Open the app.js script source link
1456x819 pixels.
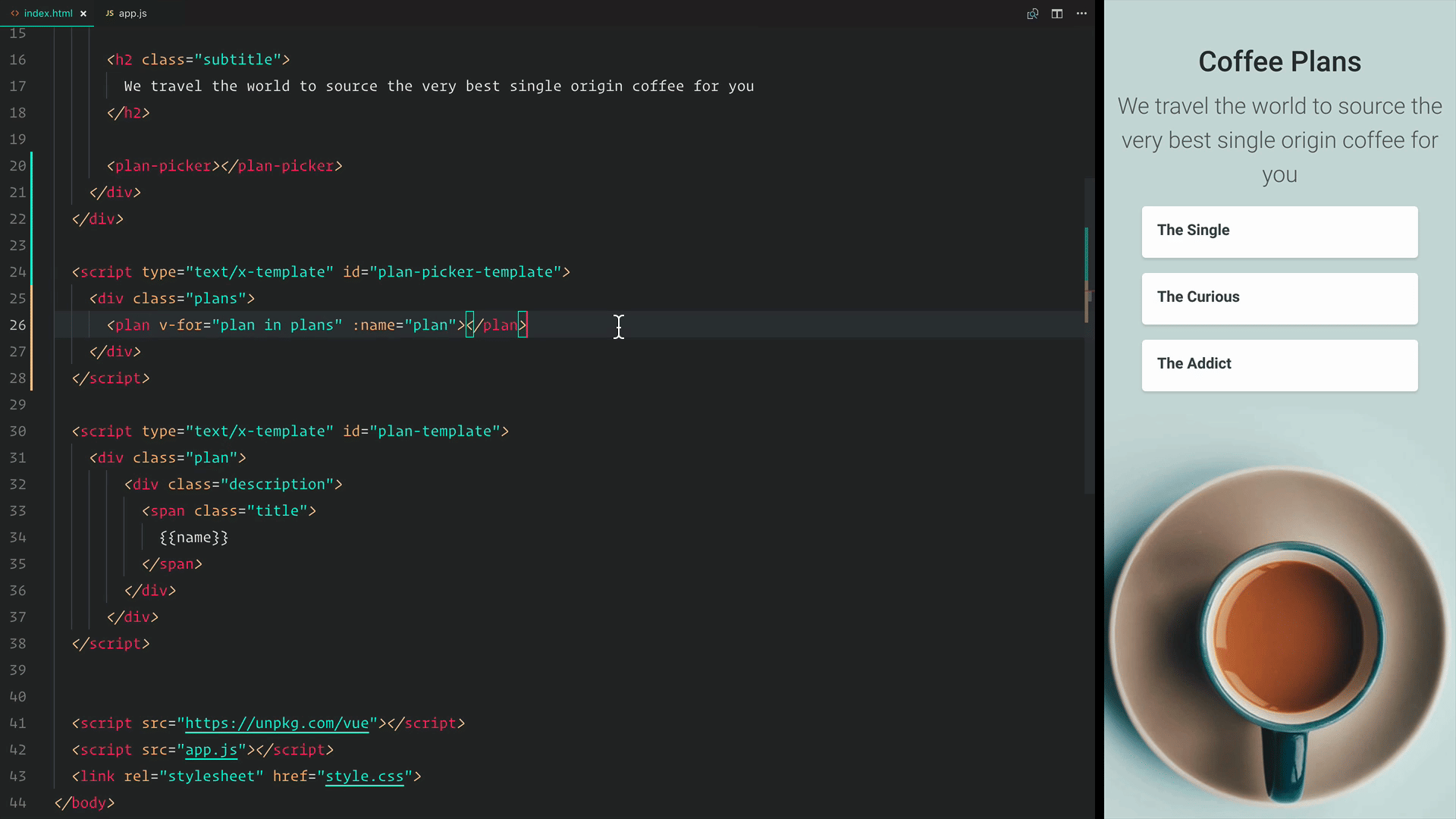pos(211,750)
